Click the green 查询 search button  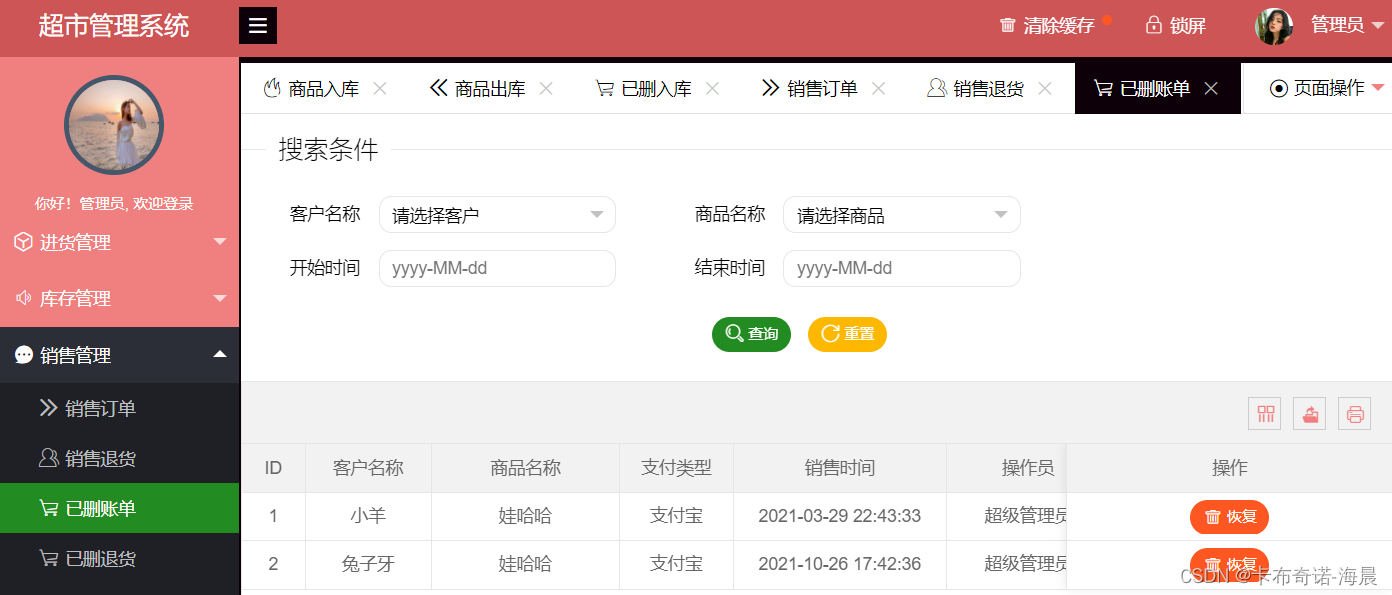click(751, 334)
